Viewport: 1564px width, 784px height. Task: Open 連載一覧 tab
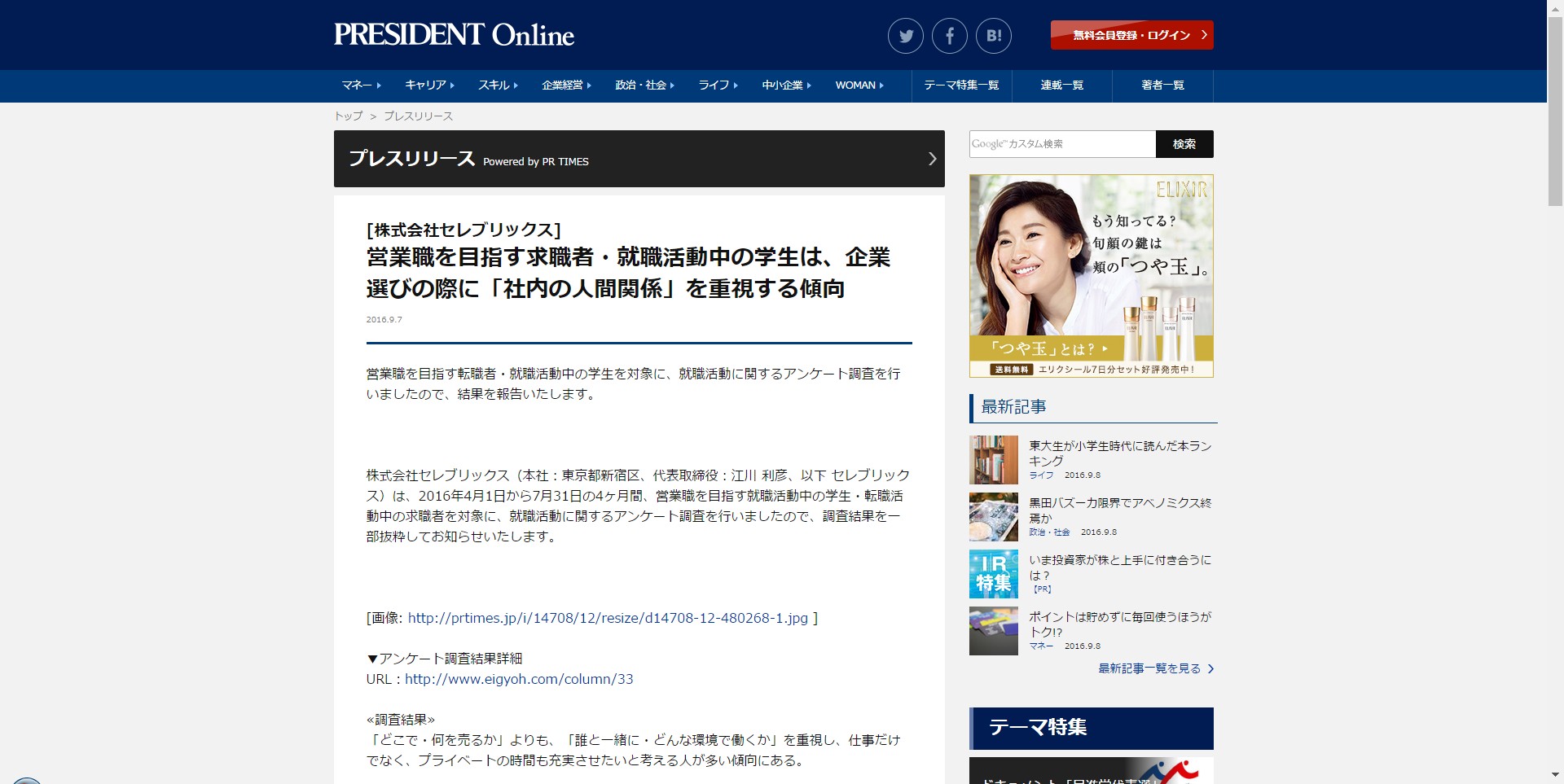(x=1062, y=85)
